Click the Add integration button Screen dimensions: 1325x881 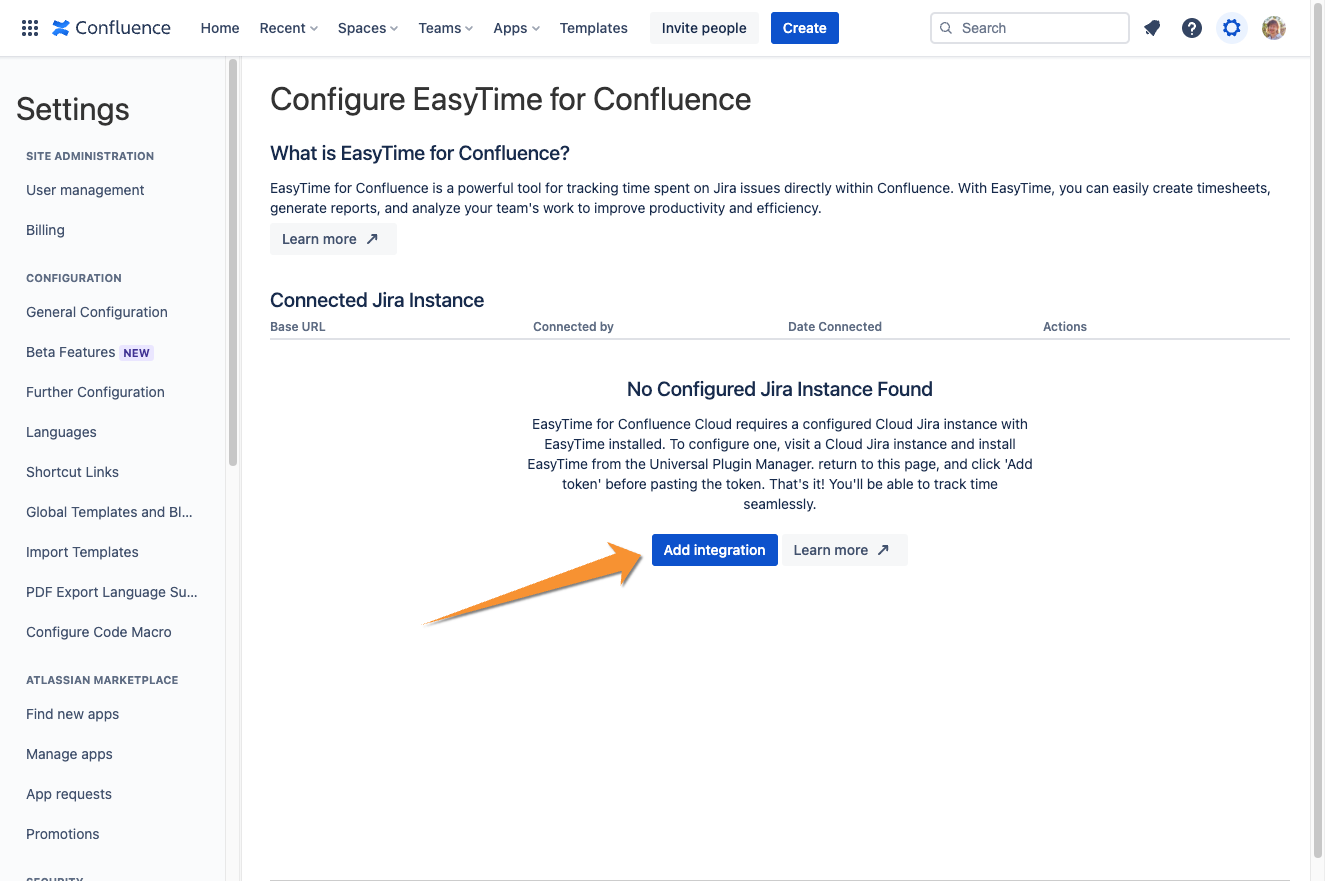pyautogui.click(x=715, y=550)
